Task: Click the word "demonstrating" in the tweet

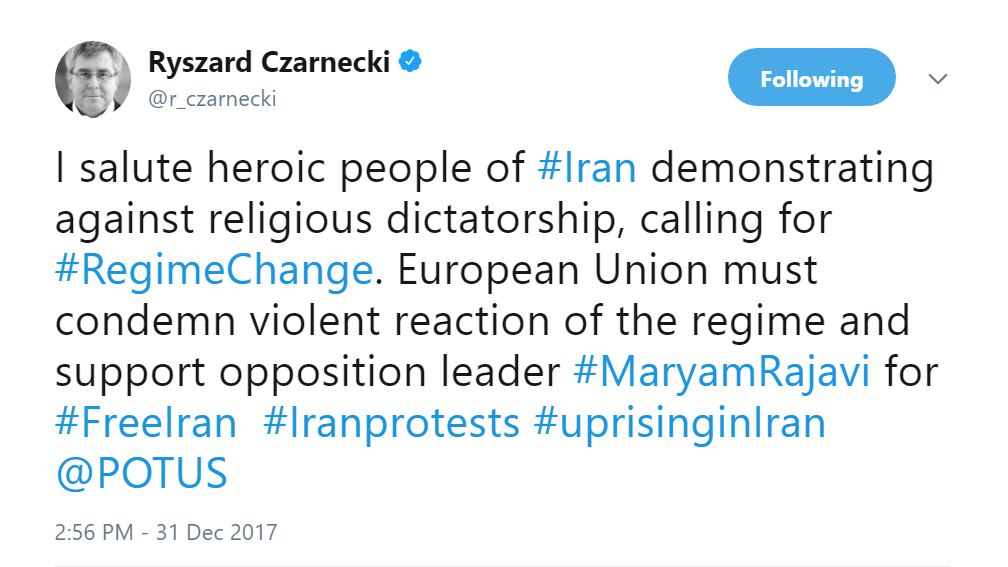Action: [x=793, y=168]
